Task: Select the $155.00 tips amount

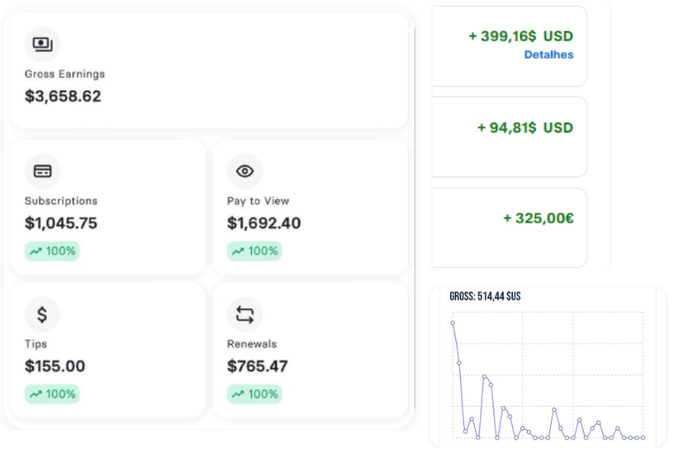Action: [55, 366]
